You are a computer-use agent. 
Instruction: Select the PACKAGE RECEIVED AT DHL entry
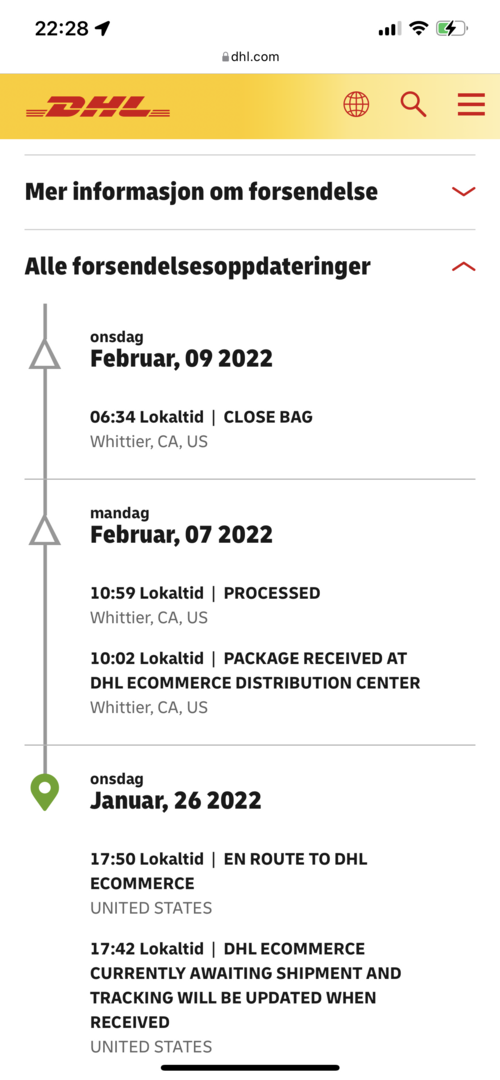point(256,683)
